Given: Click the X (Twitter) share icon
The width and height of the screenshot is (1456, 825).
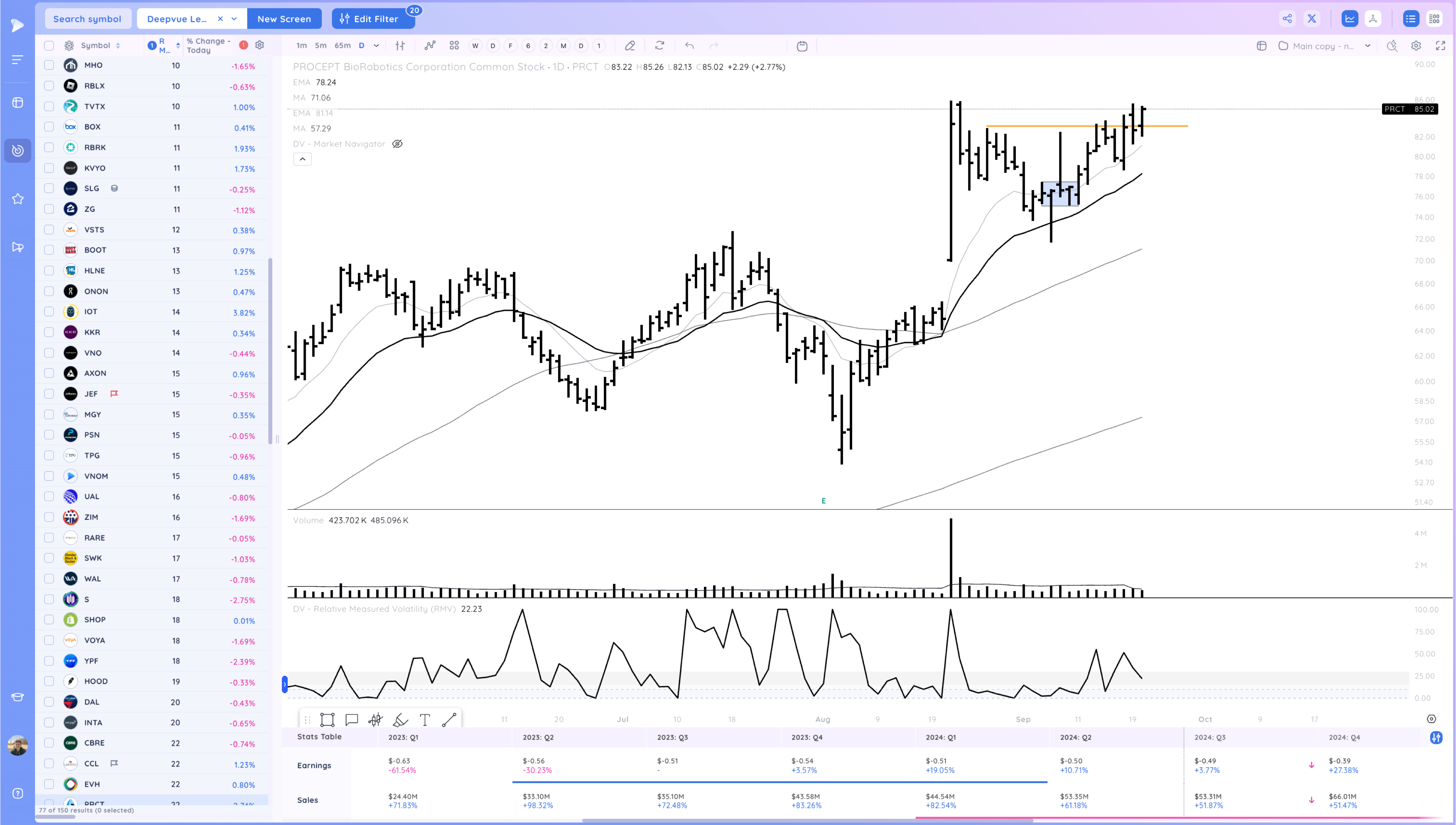Looking at the screenshot, I should click(x=1311, y=19).
